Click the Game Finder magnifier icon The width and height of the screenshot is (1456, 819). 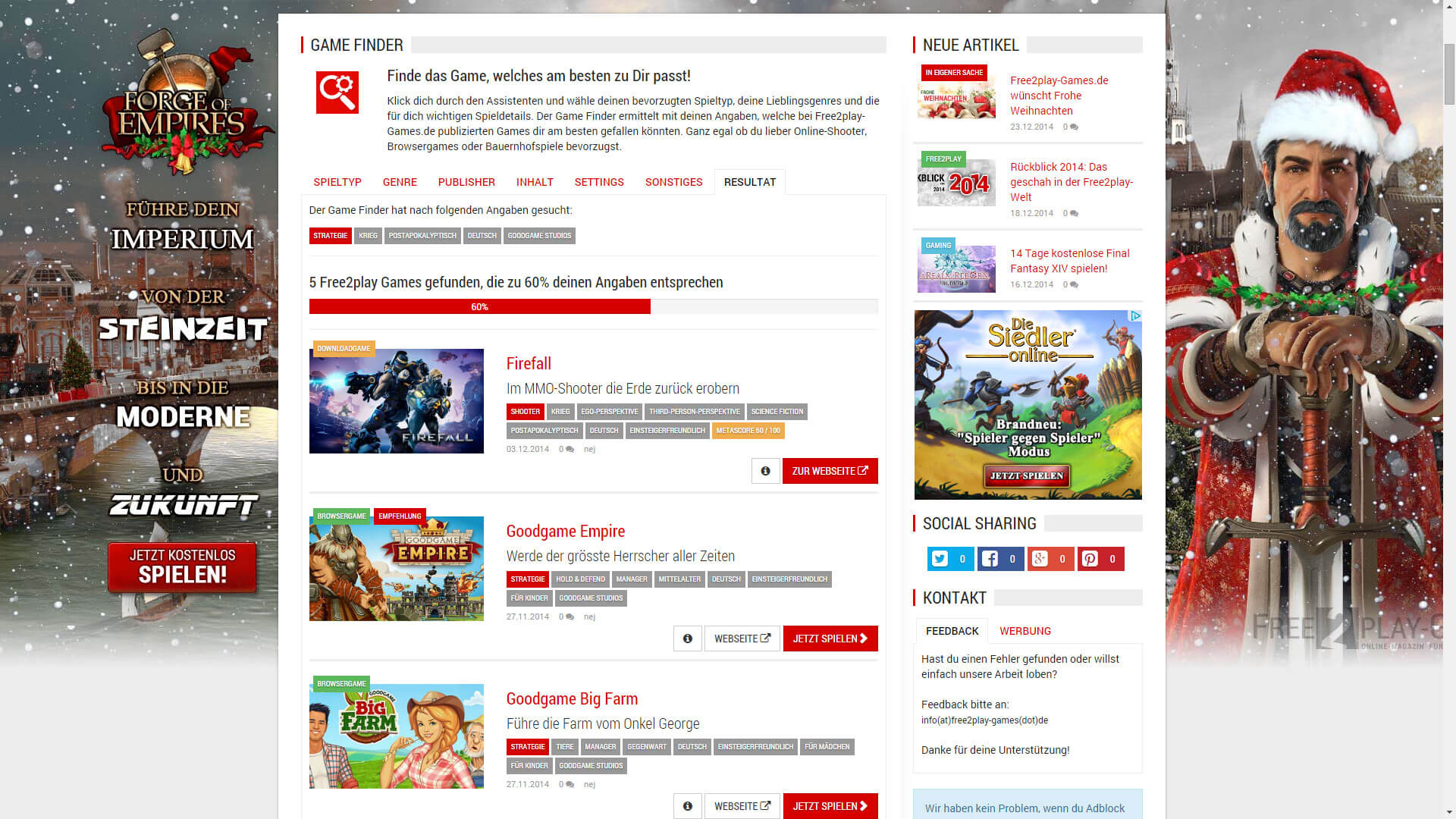click(337, 93)
